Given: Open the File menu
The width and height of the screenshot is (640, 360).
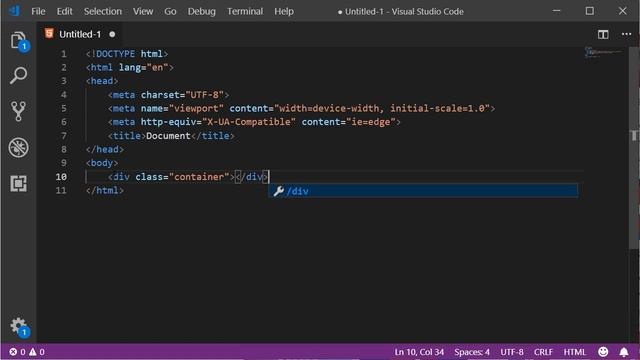Looking at the screenshot, I should click(38, 11).
